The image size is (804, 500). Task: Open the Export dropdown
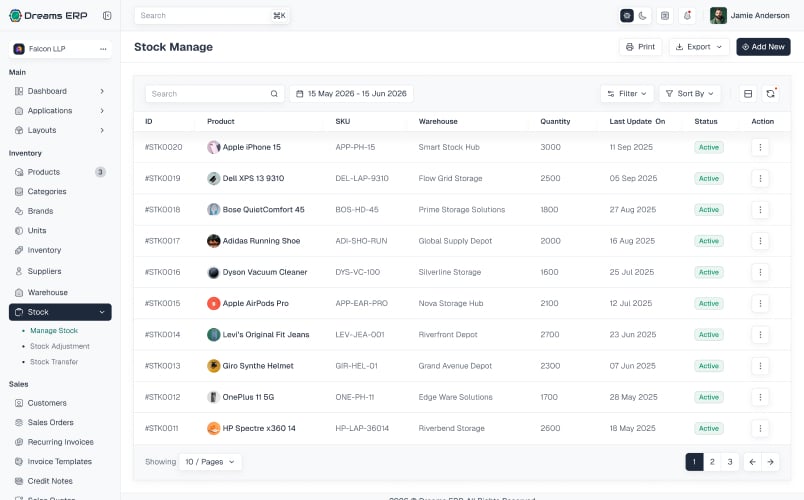(699, 47)
